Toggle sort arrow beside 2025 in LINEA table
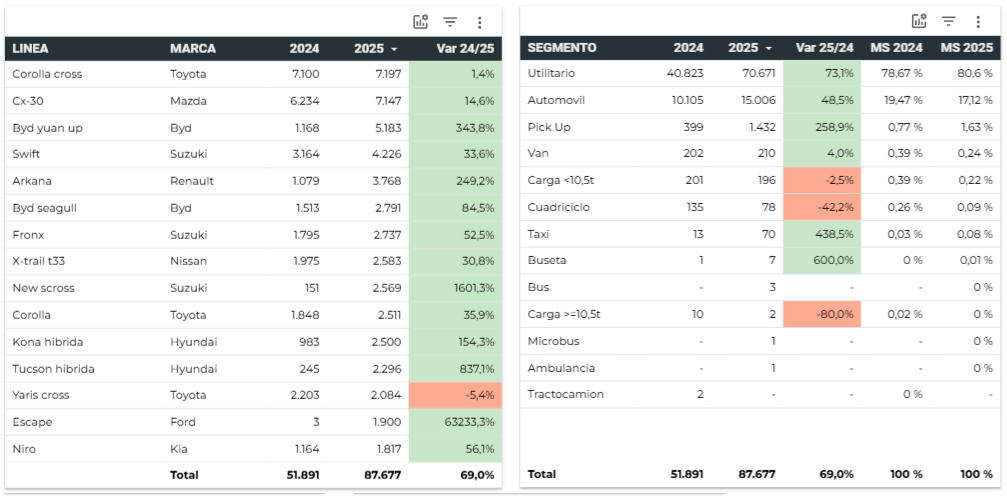 point(394,49)
